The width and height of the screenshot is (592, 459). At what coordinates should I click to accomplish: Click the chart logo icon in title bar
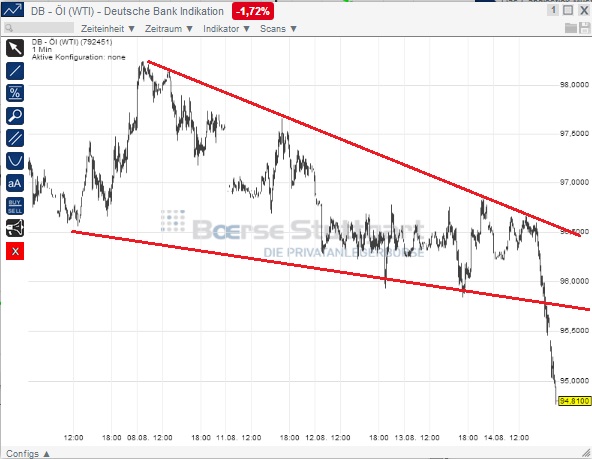click(x=12, y=10)
